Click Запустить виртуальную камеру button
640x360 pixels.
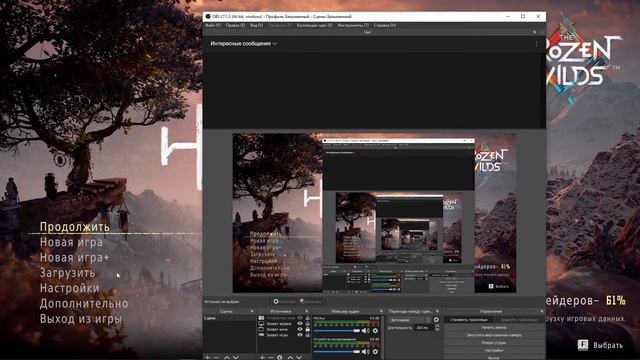494,335
